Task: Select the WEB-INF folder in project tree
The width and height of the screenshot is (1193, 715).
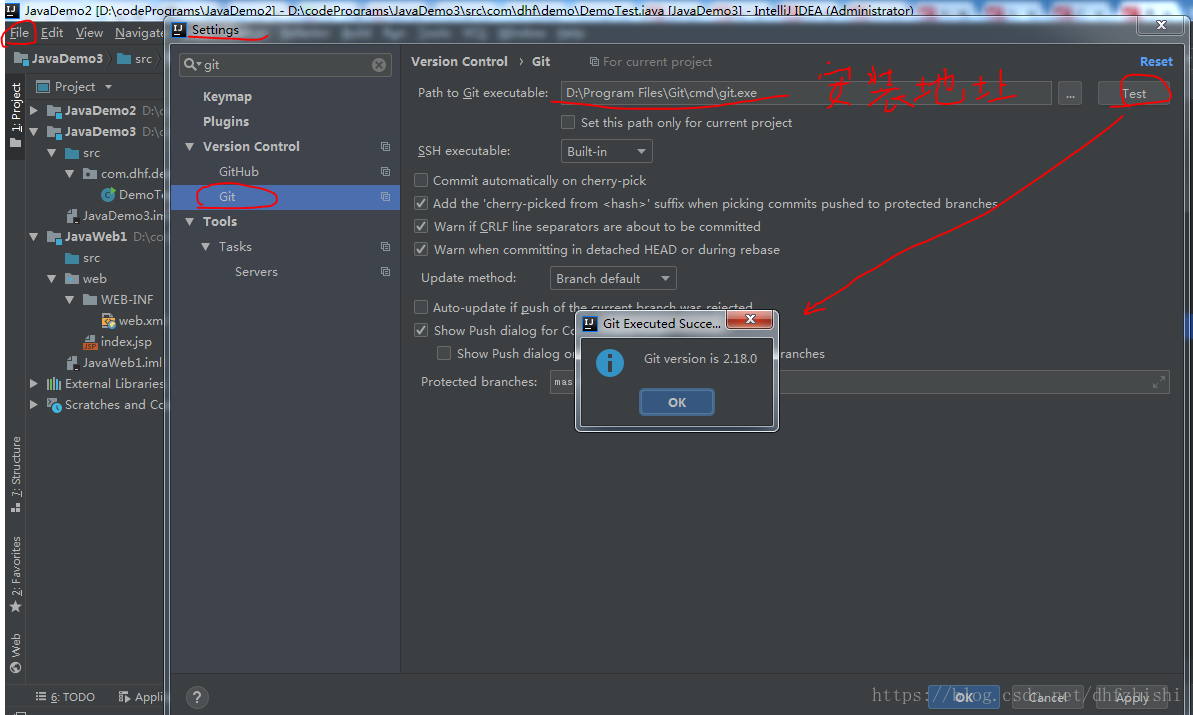Action: 127,300
